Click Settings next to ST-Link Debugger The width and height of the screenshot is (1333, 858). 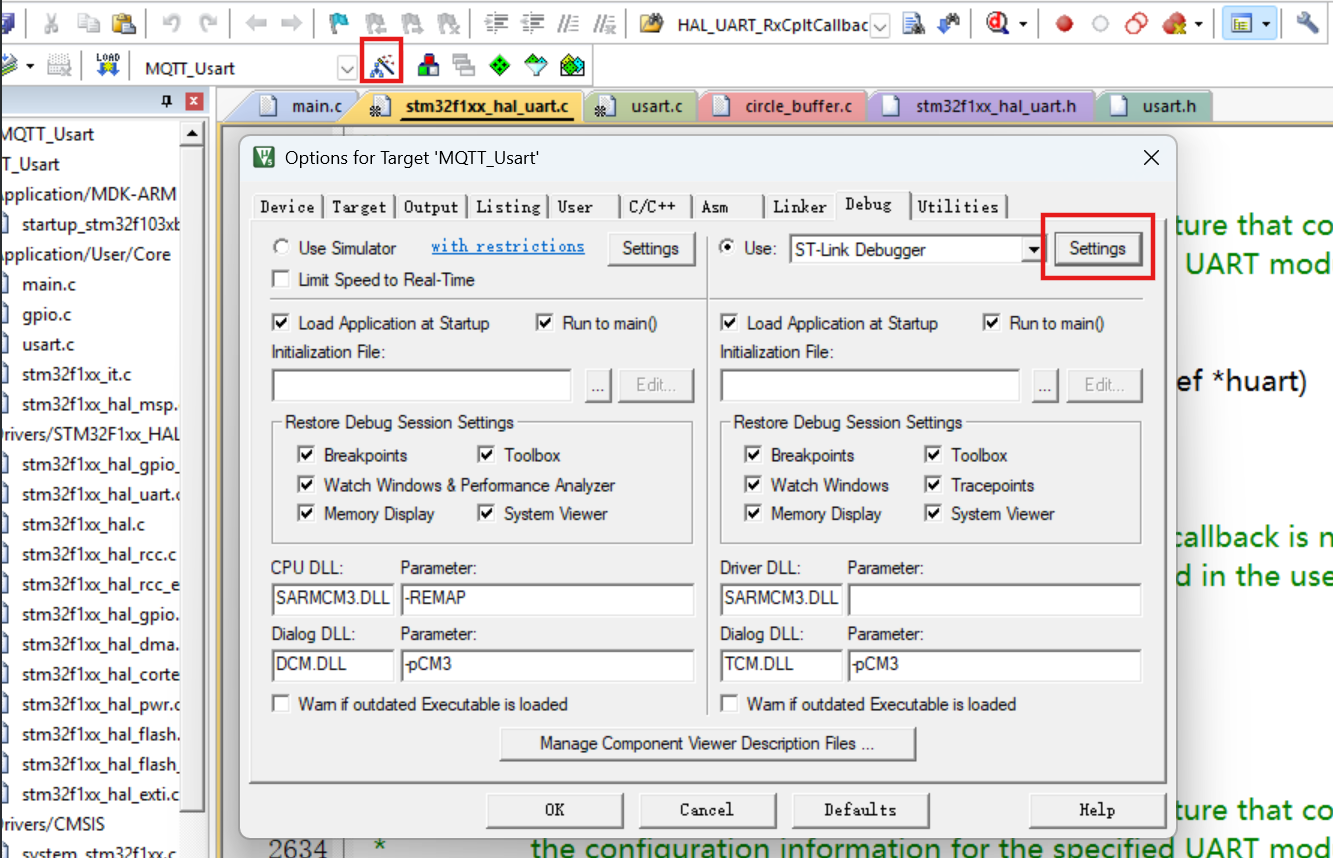click(x=1097, y=248)
